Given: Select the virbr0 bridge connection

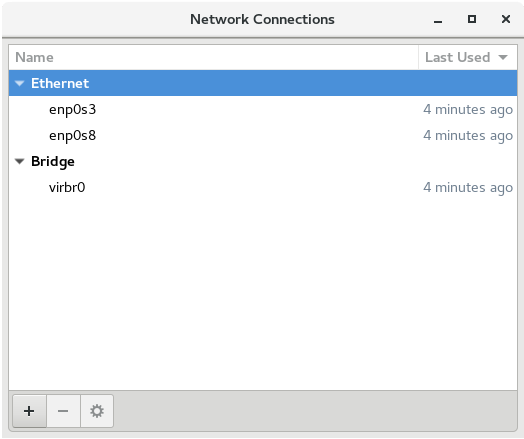Looking at the screenshot, I should (x=263, y=188).
